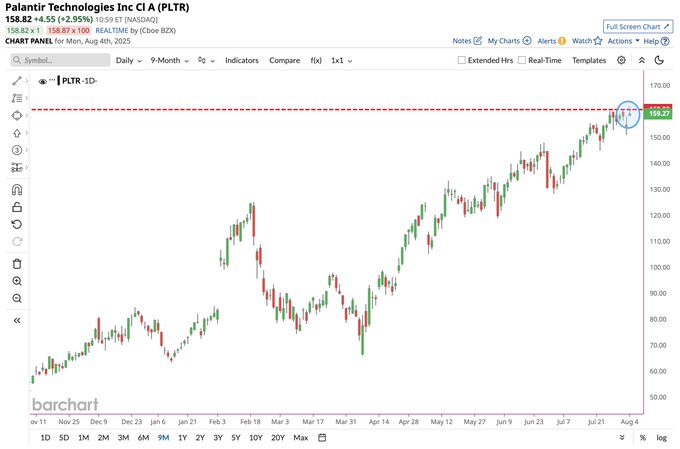Click the trash can delete drawings icon
Image resolution: width=680 pixels, height=449 pixels.
pos(17,264)
